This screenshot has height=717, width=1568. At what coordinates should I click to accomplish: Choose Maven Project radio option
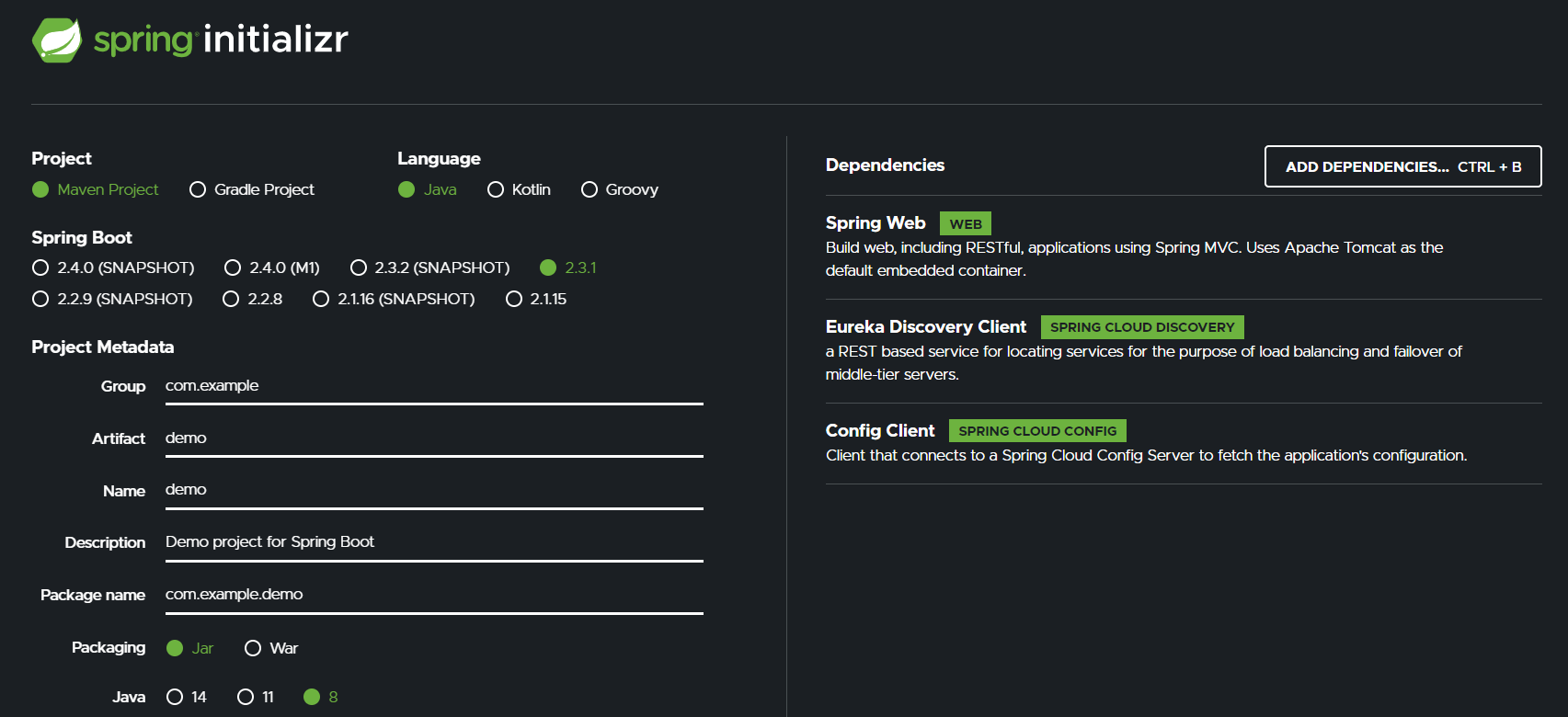coord(40,189)
